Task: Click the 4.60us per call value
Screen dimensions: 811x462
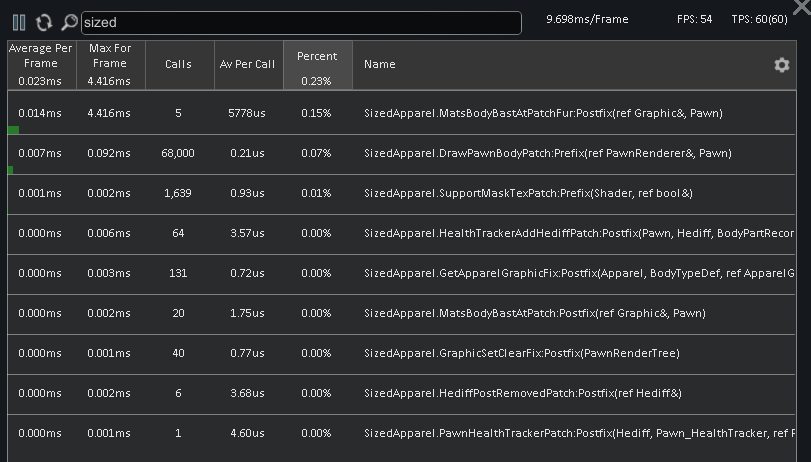Action: (247, 433)
